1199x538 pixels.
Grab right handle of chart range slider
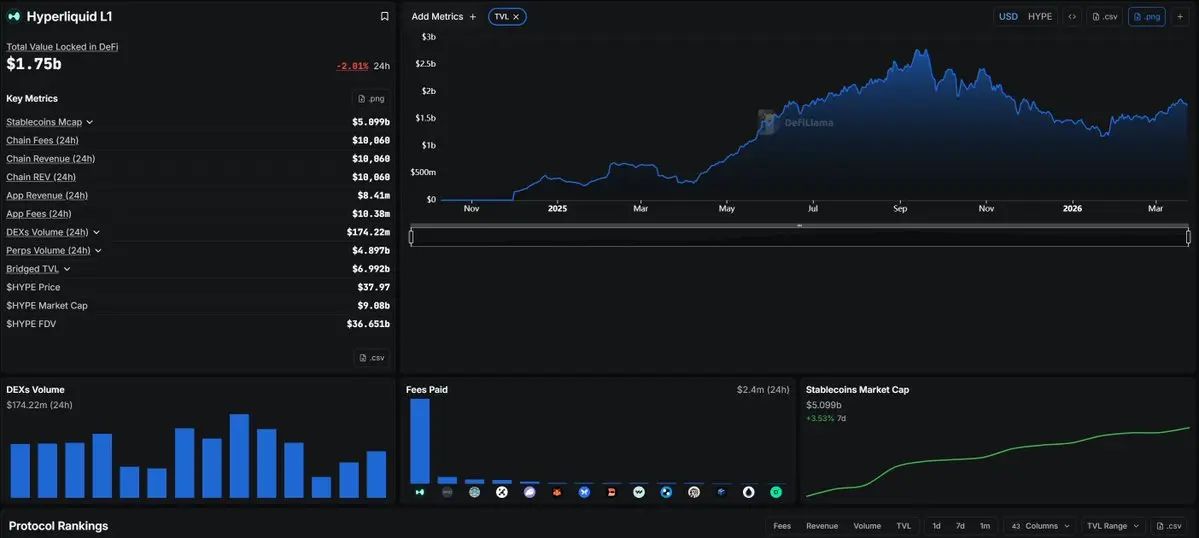click(1188, 237)
